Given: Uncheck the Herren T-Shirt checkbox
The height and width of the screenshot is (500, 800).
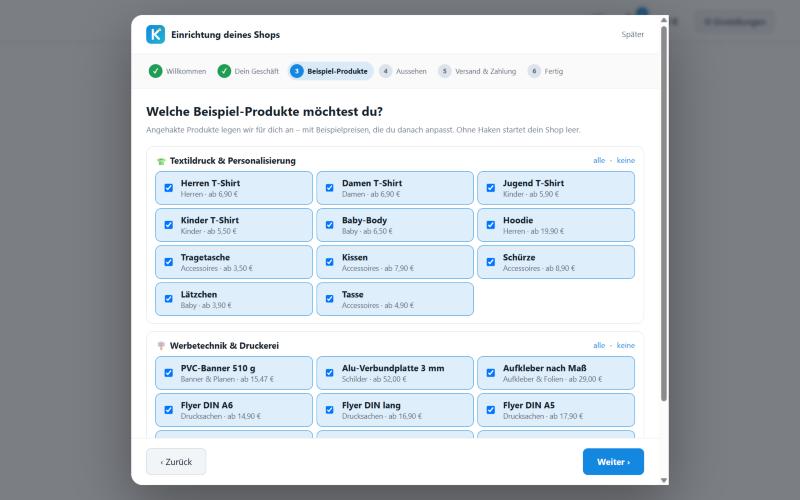Looking at the screenshot, I should 168,188.
